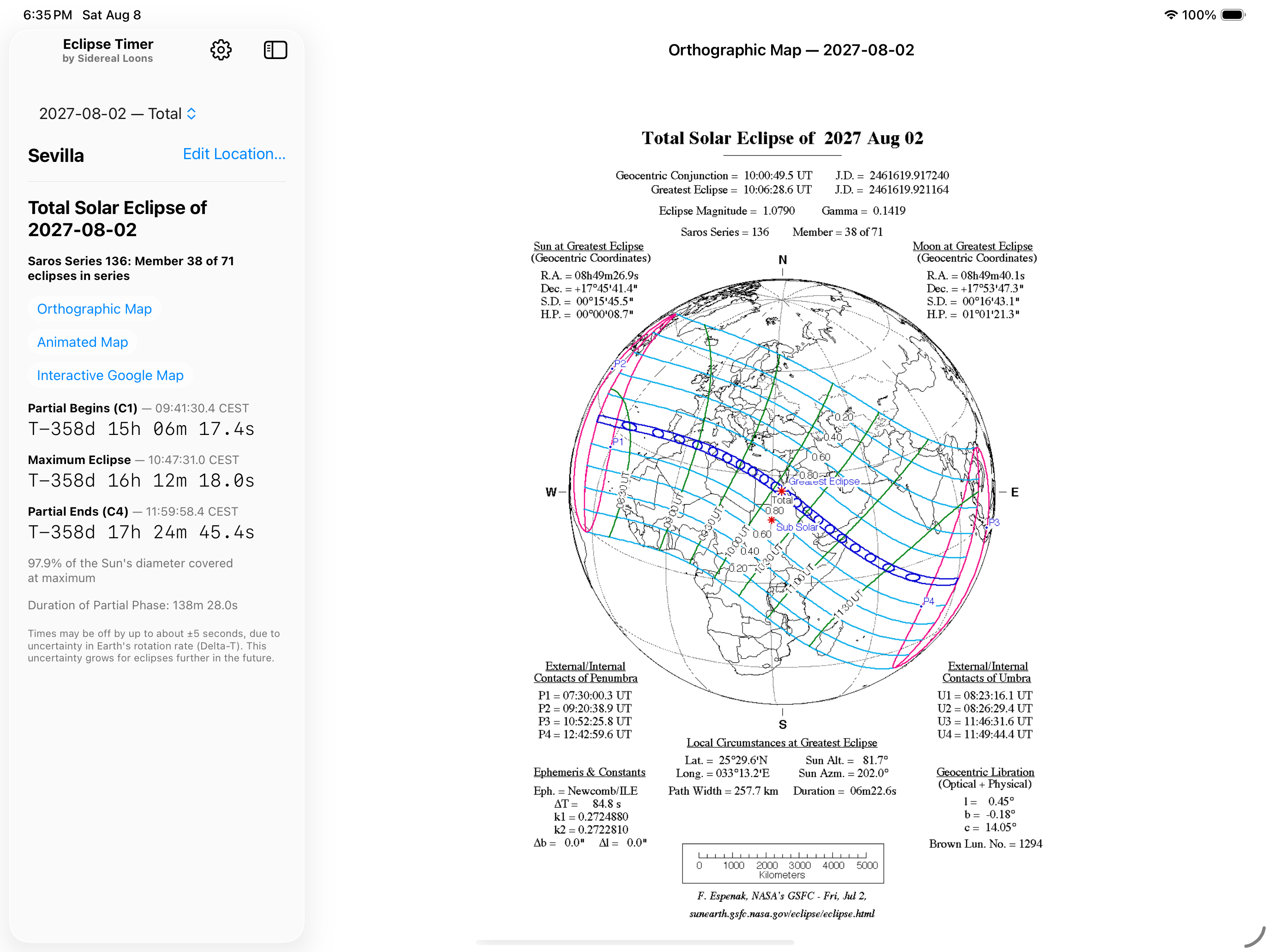The height and width of the screenshot is (952, 1270).
Task: Select the Sevilla location name
Action: 56,155
